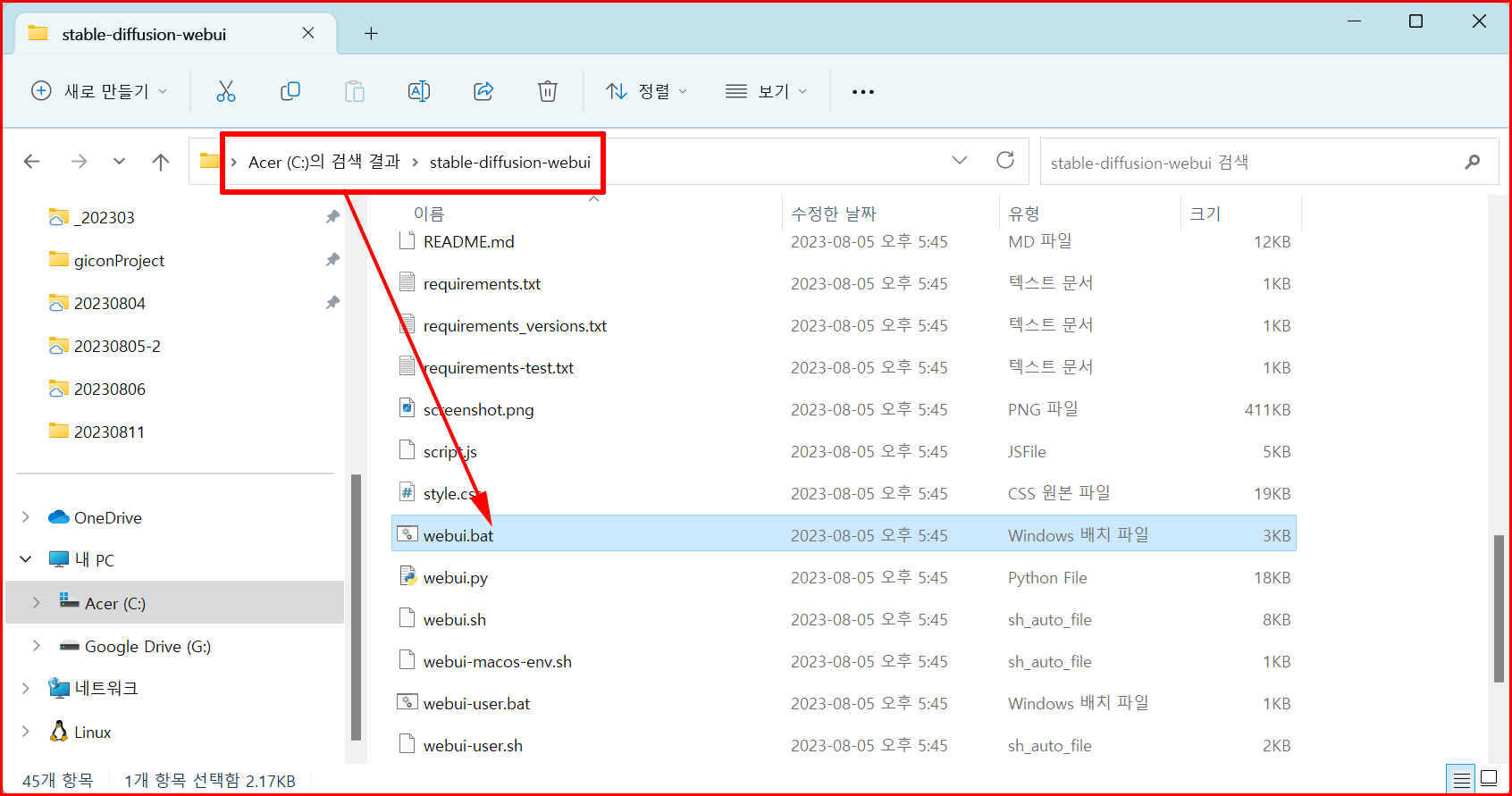
Task: Expand the Linux tree node
Action: point(26,732)
